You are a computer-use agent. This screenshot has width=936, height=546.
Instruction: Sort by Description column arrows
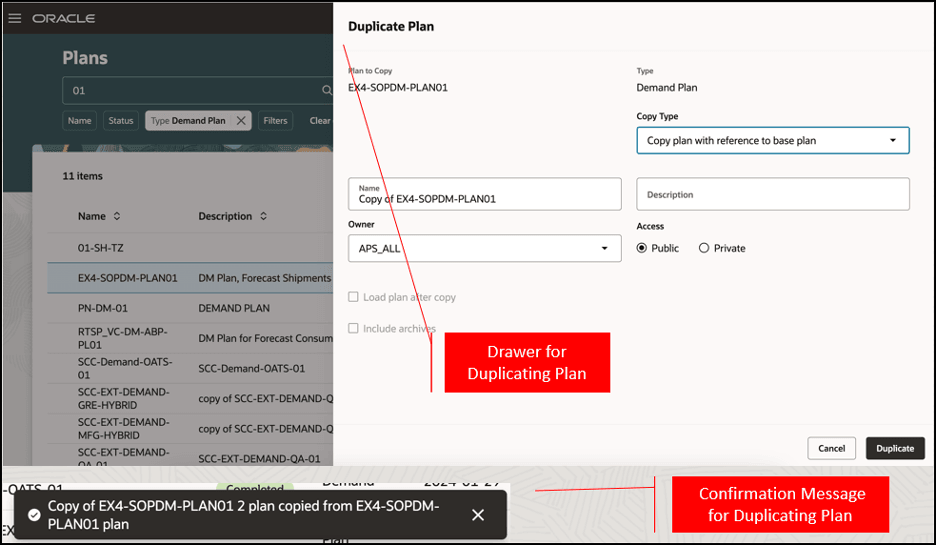click(x=263, y=216)
